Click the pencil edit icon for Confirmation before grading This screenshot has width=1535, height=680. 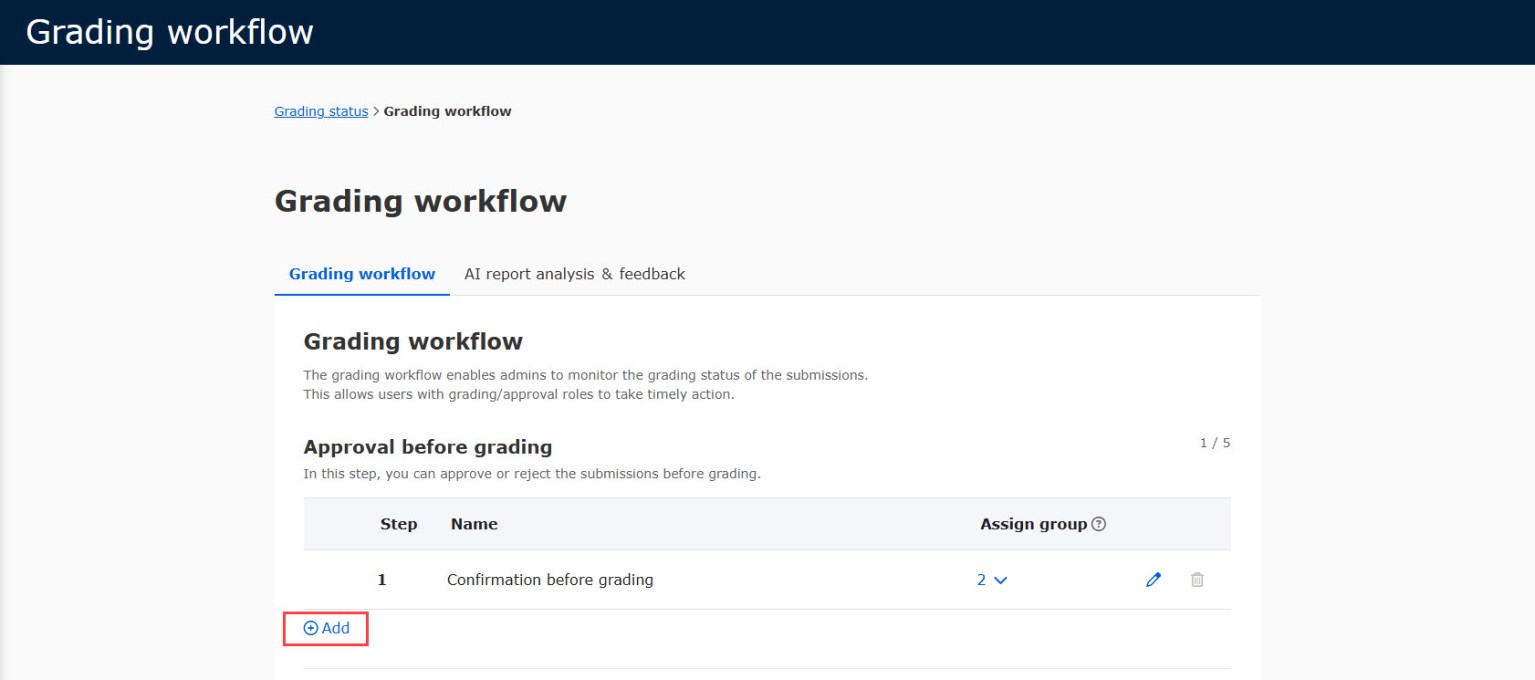coord(1153,580)
